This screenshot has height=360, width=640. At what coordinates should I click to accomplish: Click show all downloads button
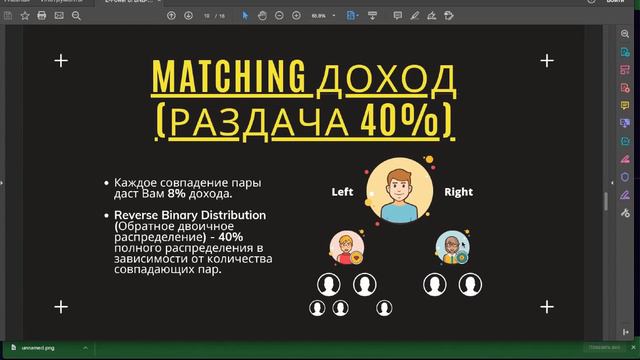(x=604, y=347)
